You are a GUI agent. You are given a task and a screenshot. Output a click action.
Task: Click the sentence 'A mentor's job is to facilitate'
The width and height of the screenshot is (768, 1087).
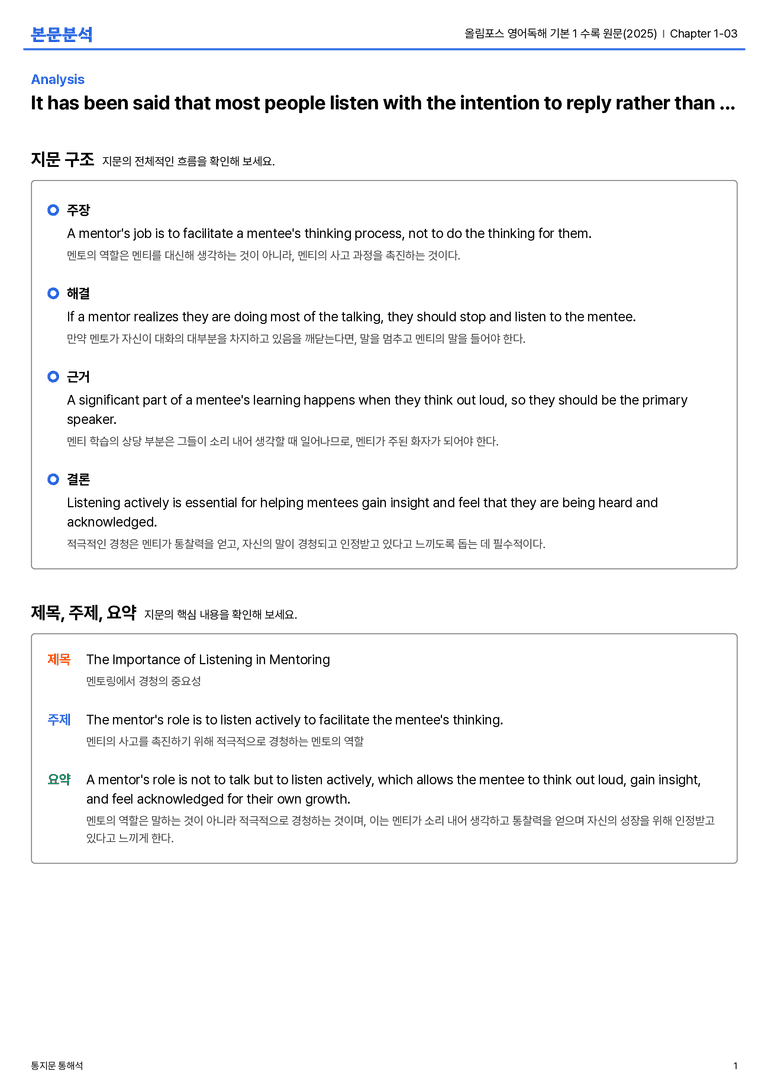click(329, 234)
